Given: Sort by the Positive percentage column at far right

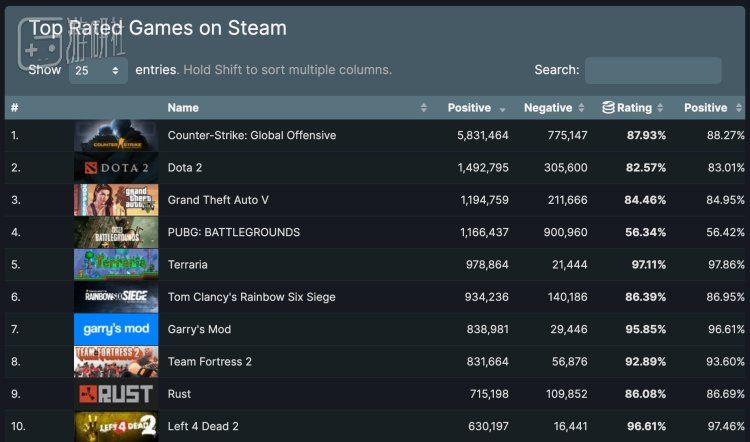Looking at the screenshot, I should point(706,108).
